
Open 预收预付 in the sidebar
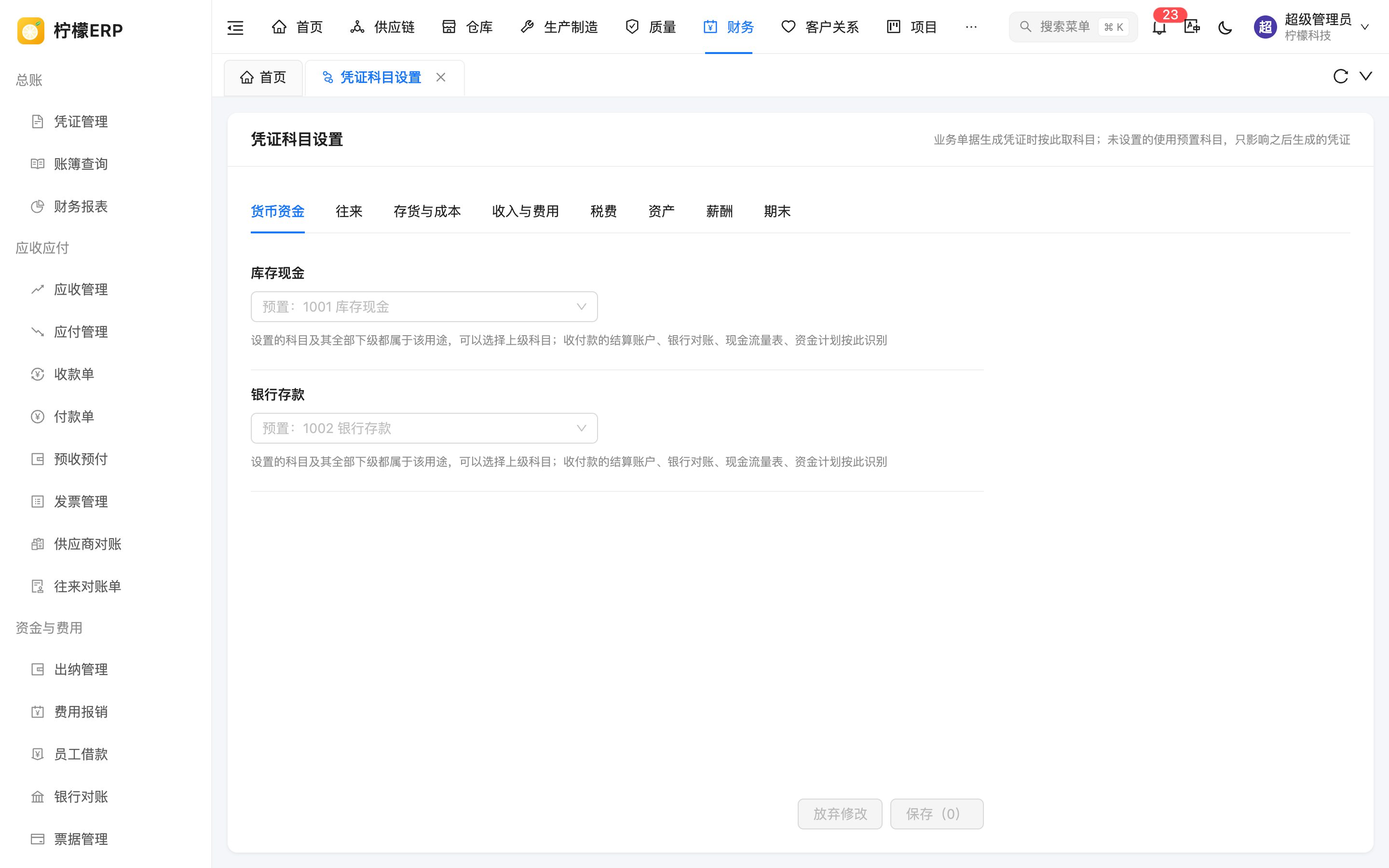(106, 459)
